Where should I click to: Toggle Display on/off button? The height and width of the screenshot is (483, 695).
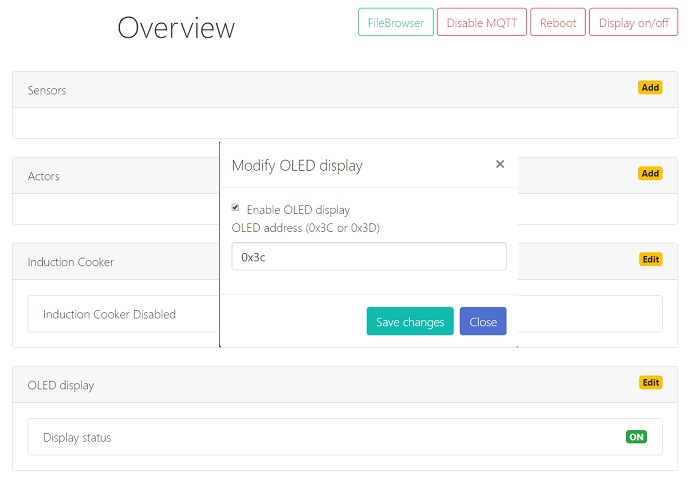(x=632, y=23)
